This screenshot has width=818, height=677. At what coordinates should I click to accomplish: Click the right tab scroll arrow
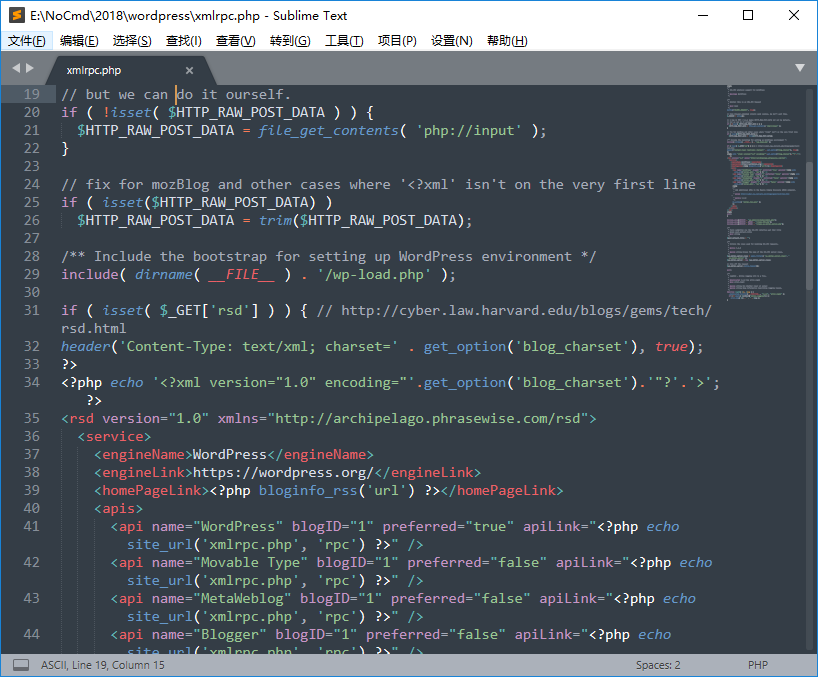pyautogui.click(x=30, y=68)
